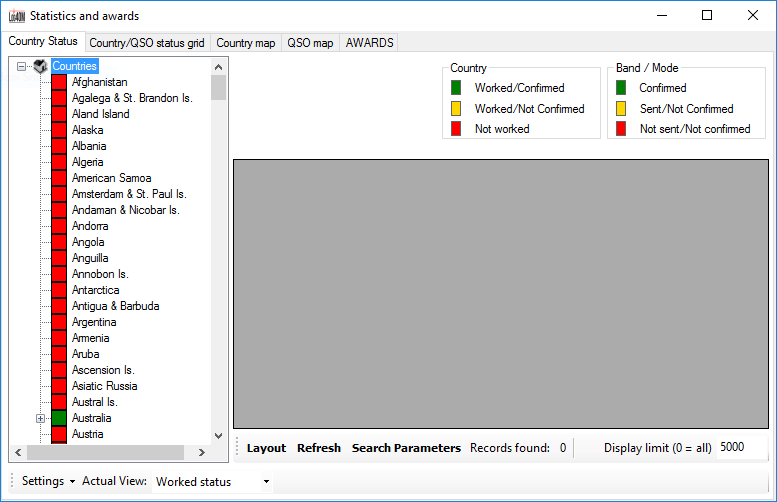Click the Display limit input field
Image resolution: width=777 pixels, height=502 pixels.
click(740, 447)
